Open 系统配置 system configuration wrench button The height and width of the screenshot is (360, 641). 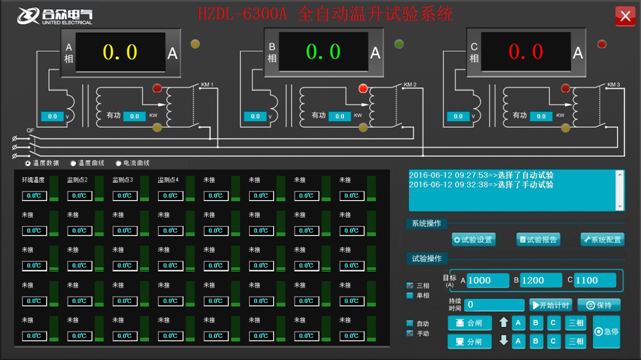pyautogui.click(x=603, y=240)
